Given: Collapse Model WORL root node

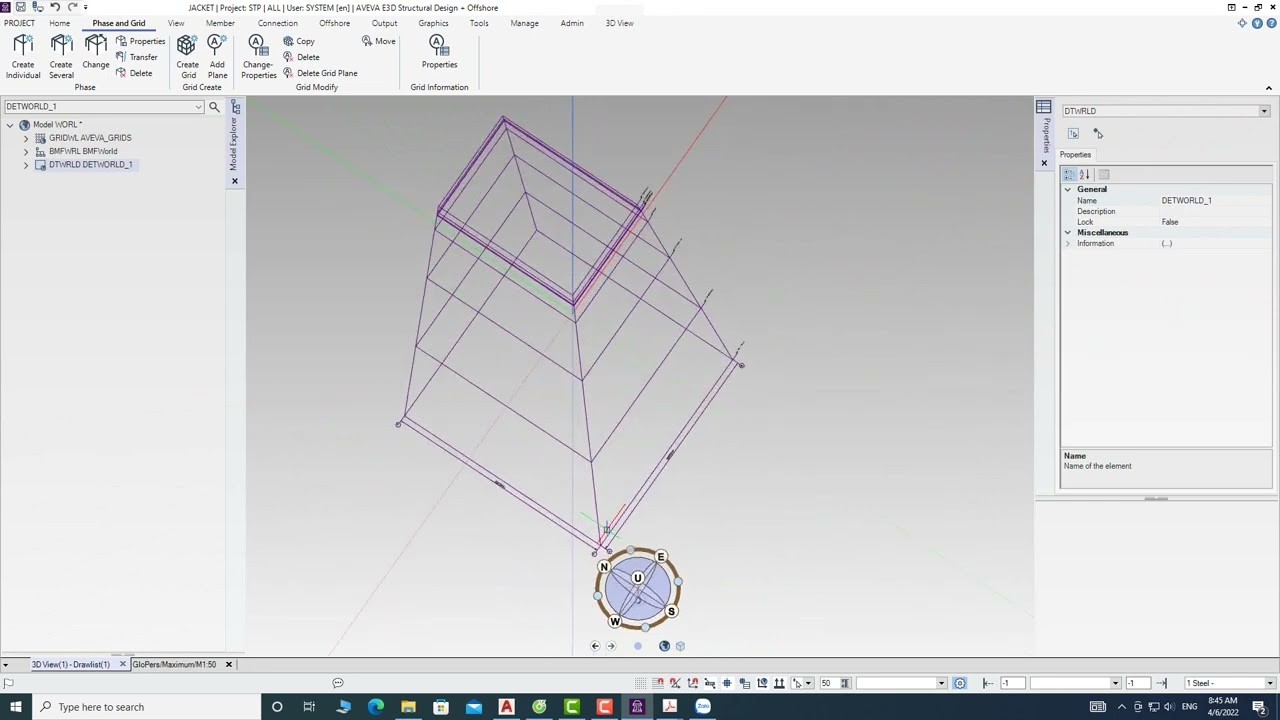Looking at the screenshot, I should pyautogui.click(x=10, y=125).
